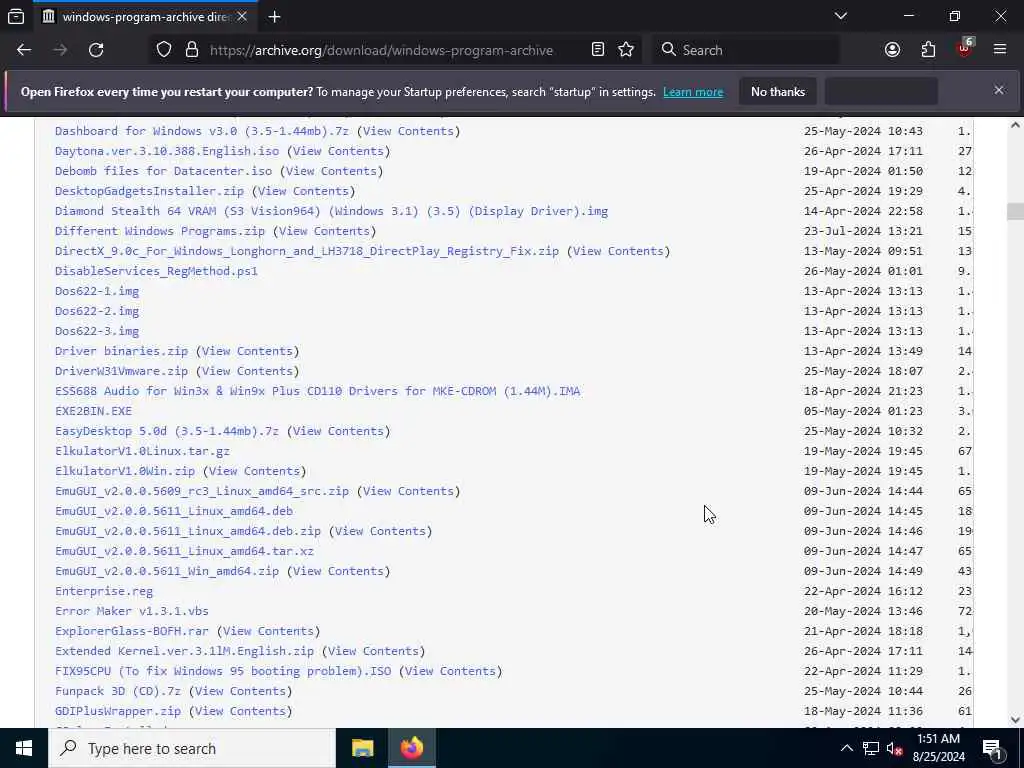Focus the address bar URL
This screenshot has width=1024, height=768.
tap(381, 50)
